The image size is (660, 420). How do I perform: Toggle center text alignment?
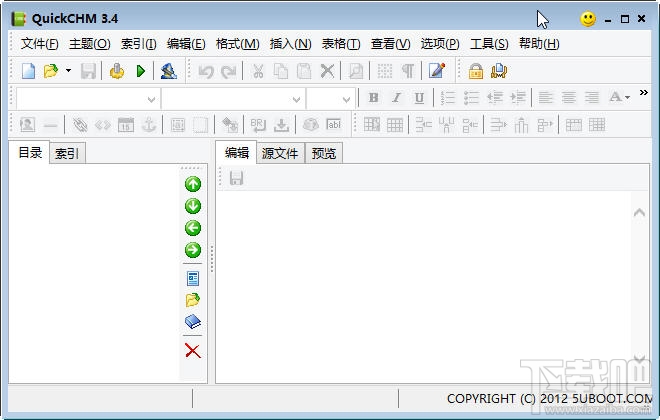coord(569,98)
